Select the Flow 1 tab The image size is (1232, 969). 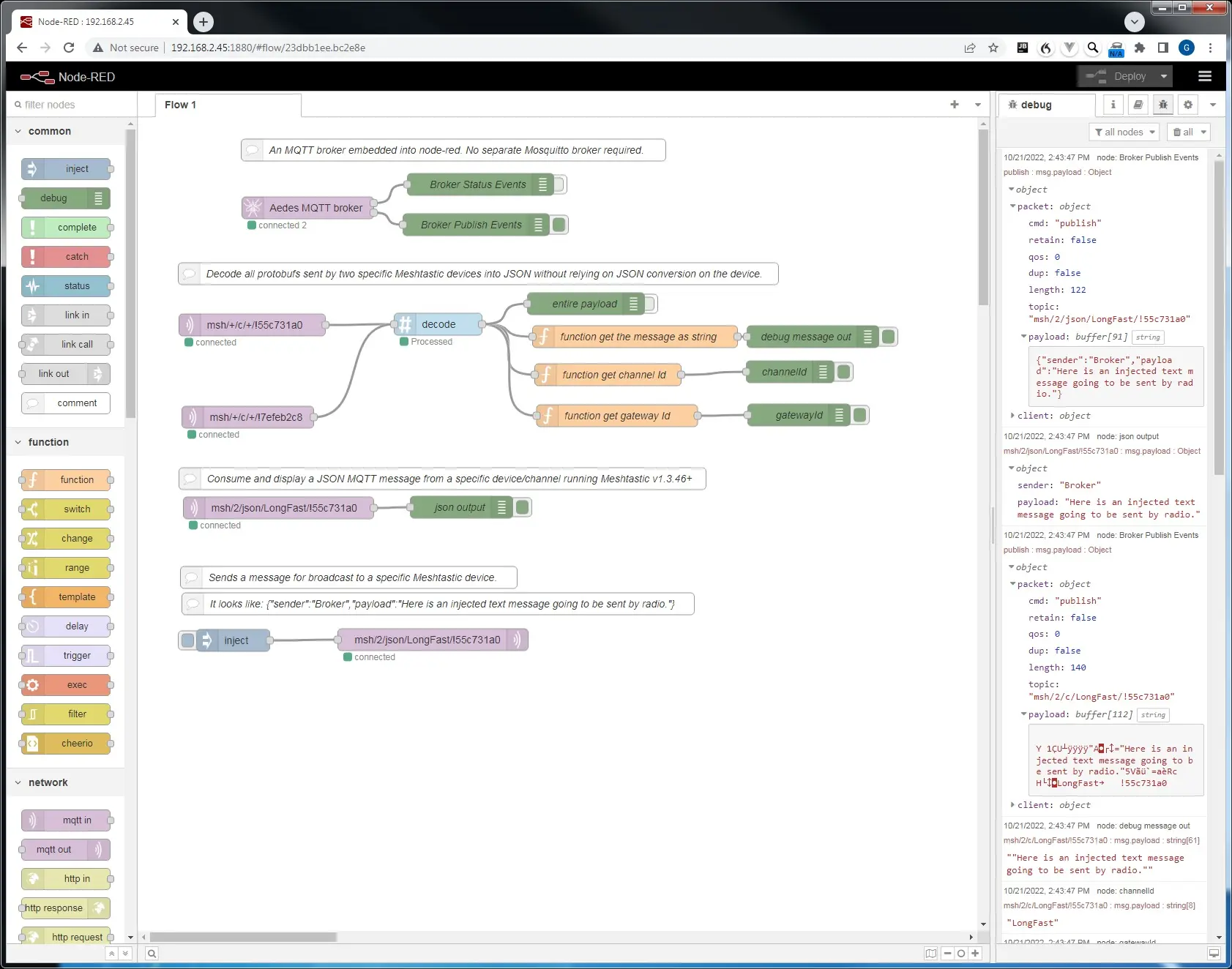coord(181,105)
